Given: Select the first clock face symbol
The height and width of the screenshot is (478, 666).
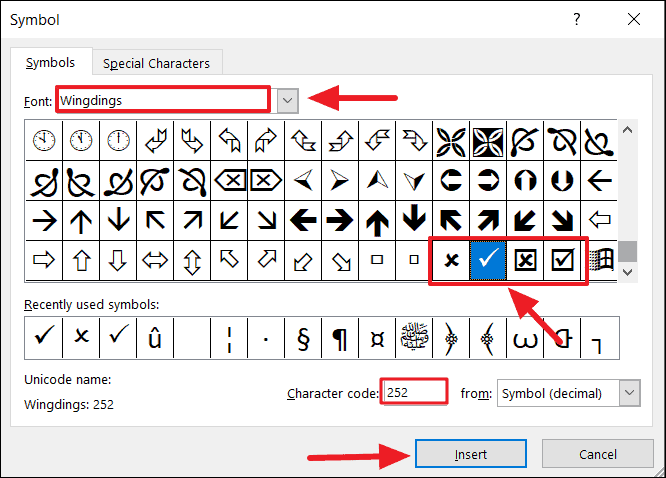Looking at the screenshot, I should 44,141.
